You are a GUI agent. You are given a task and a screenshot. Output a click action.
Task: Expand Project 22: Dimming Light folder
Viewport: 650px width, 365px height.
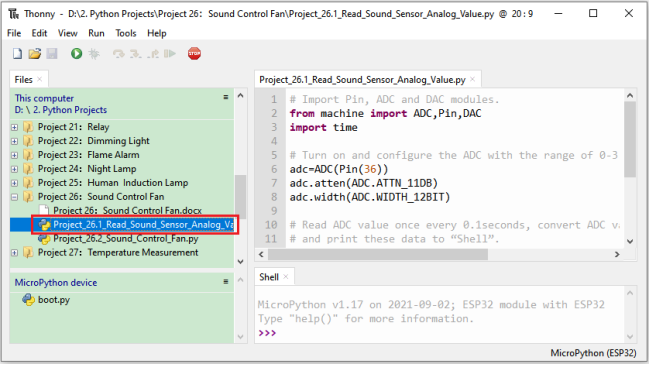(15, 141)
